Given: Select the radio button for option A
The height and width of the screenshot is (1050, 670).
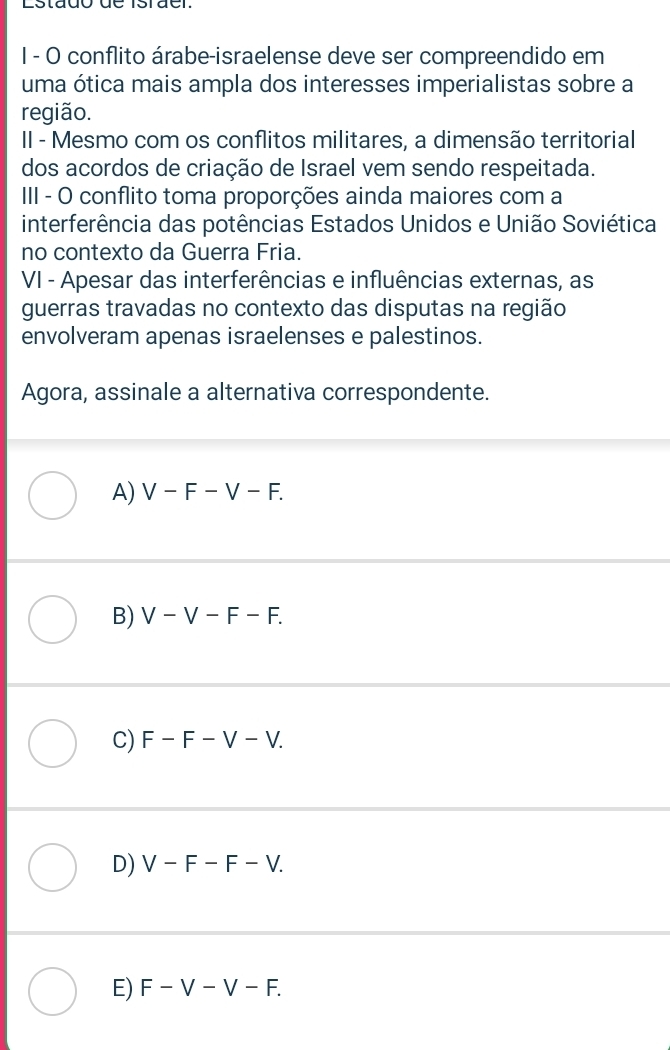Looking at the screenshot, I should [52, 495].
